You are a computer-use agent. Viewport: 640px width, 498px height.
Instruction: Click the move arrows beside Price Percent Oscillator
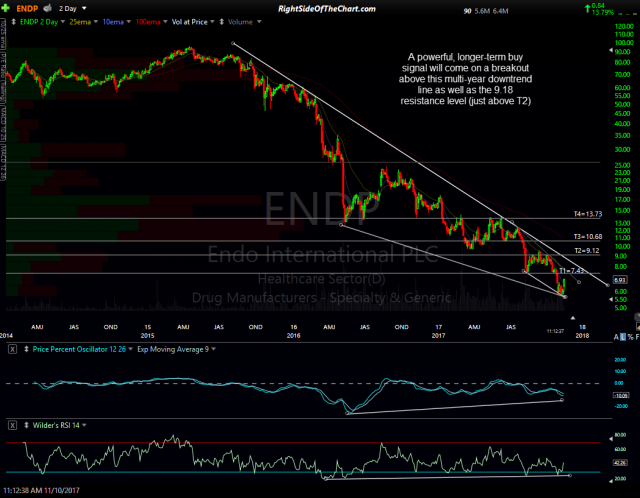27,349
